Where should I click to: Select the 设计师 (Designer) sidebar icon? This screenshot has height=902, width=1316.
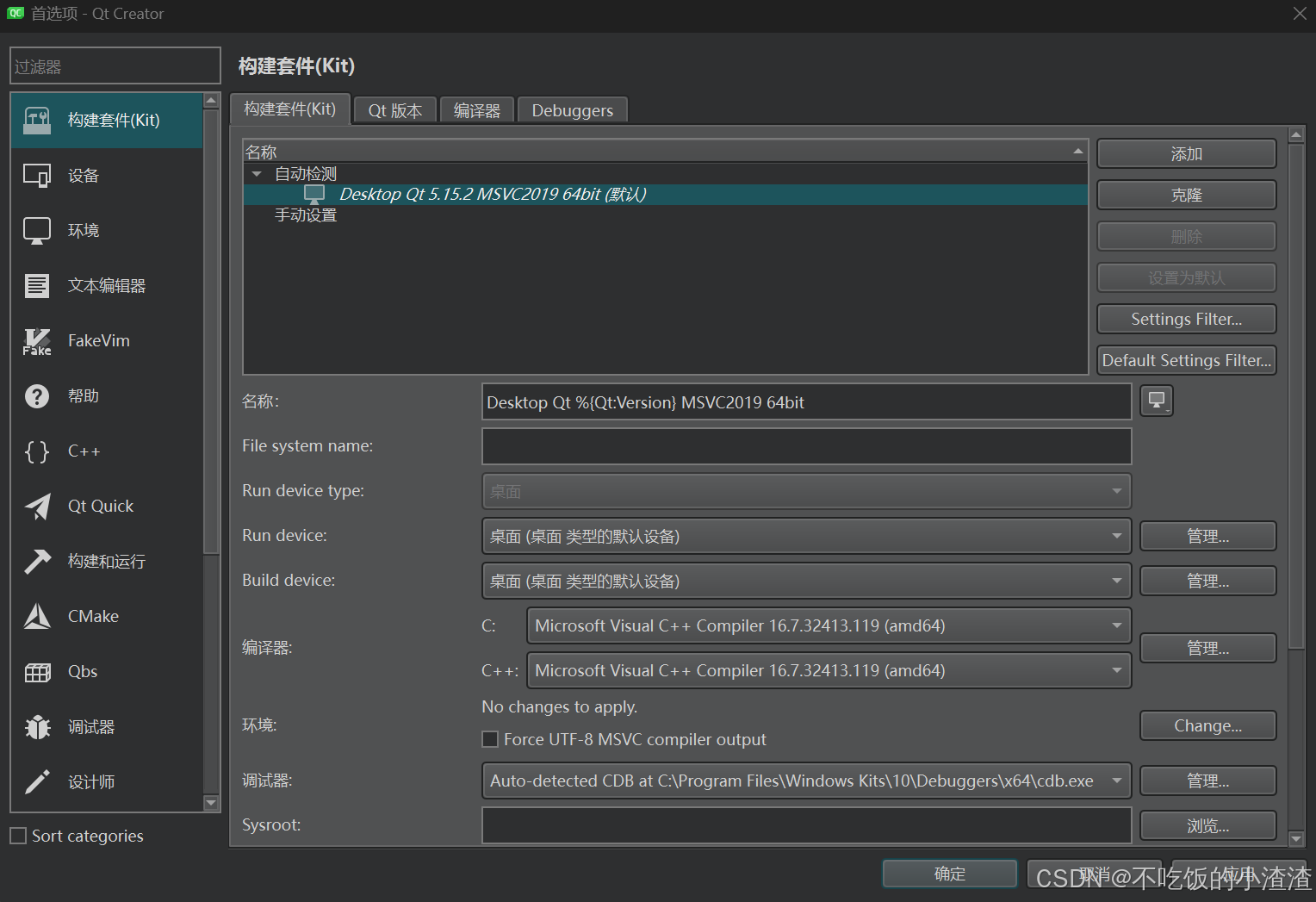[37, 781]
